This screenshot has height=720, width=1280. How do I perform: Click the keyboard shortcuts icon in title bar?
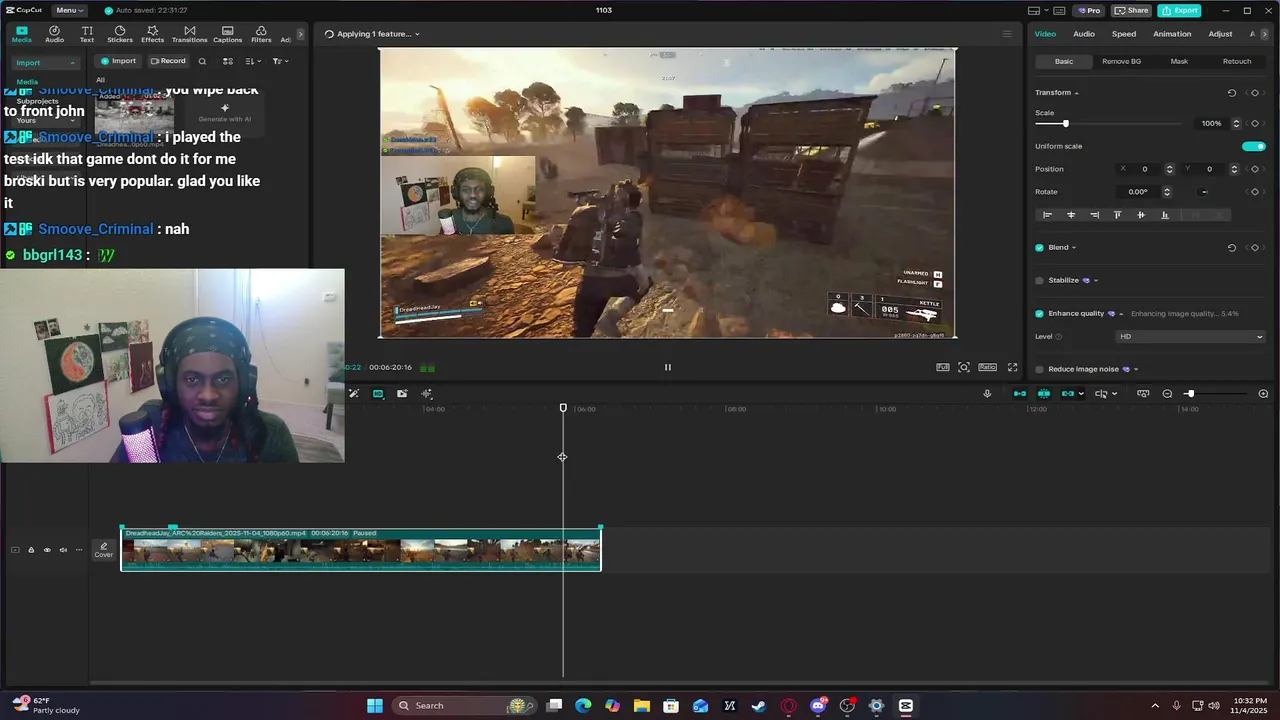coord(1059,10)
